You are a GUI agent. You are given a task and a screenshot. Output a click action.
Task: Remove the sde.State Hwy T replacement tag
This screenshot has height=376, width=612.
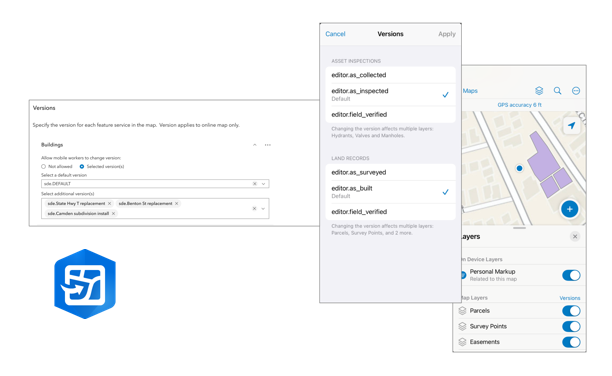pos(109,203)
